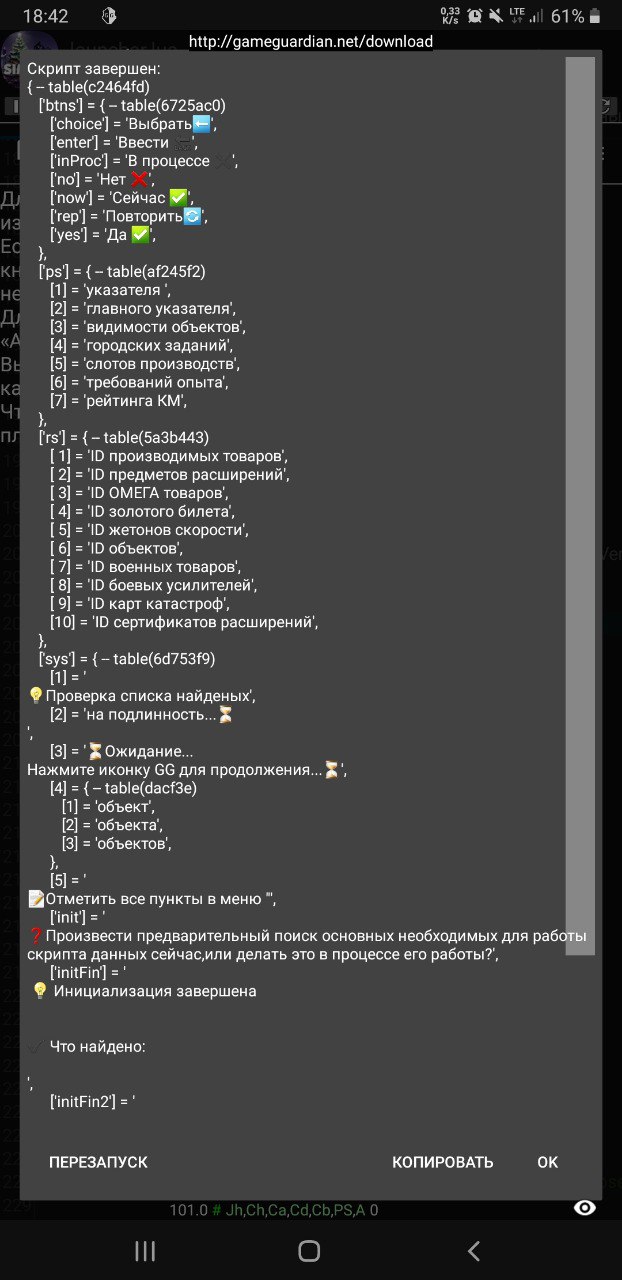Click the blue left arrow after 'Выбрать'
622x1280 pixels.
coord(201,124)
